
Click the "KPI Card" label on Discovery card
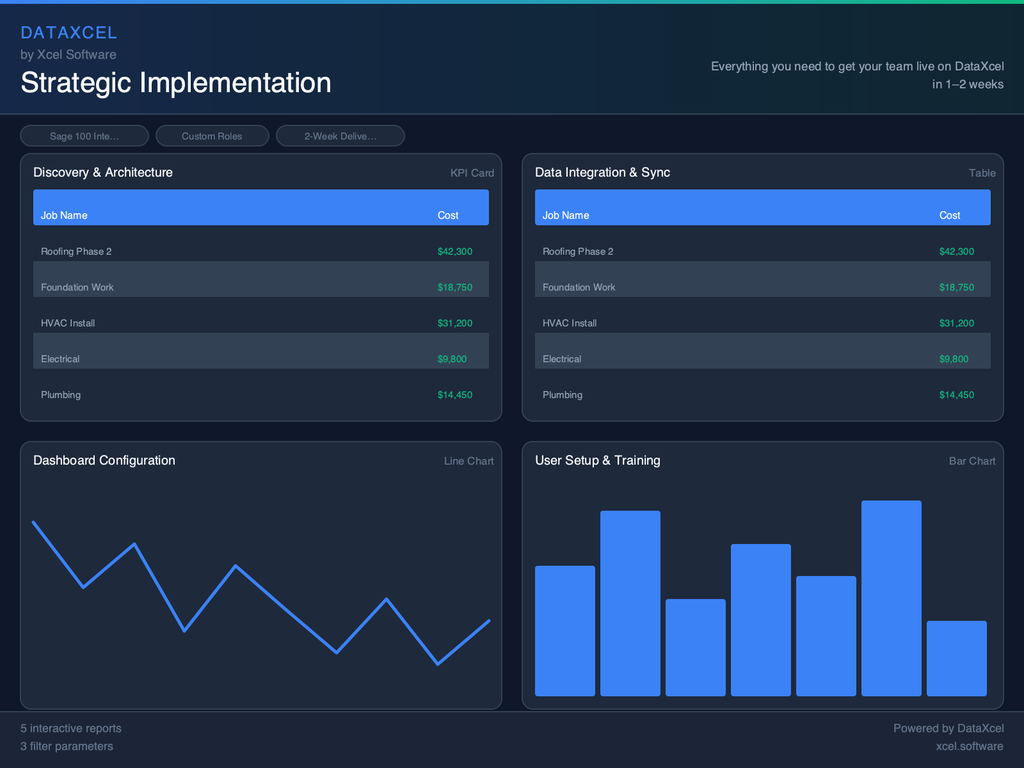[471, 172]
